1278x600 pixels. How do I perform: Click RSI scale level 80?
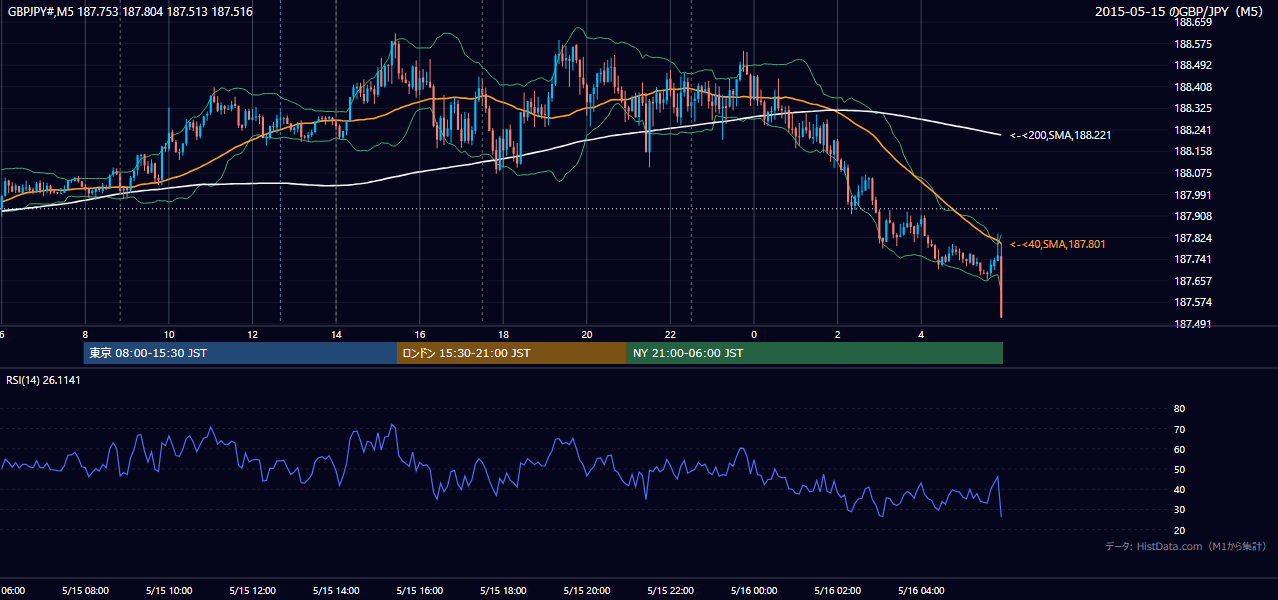[x=1179, y=409]
